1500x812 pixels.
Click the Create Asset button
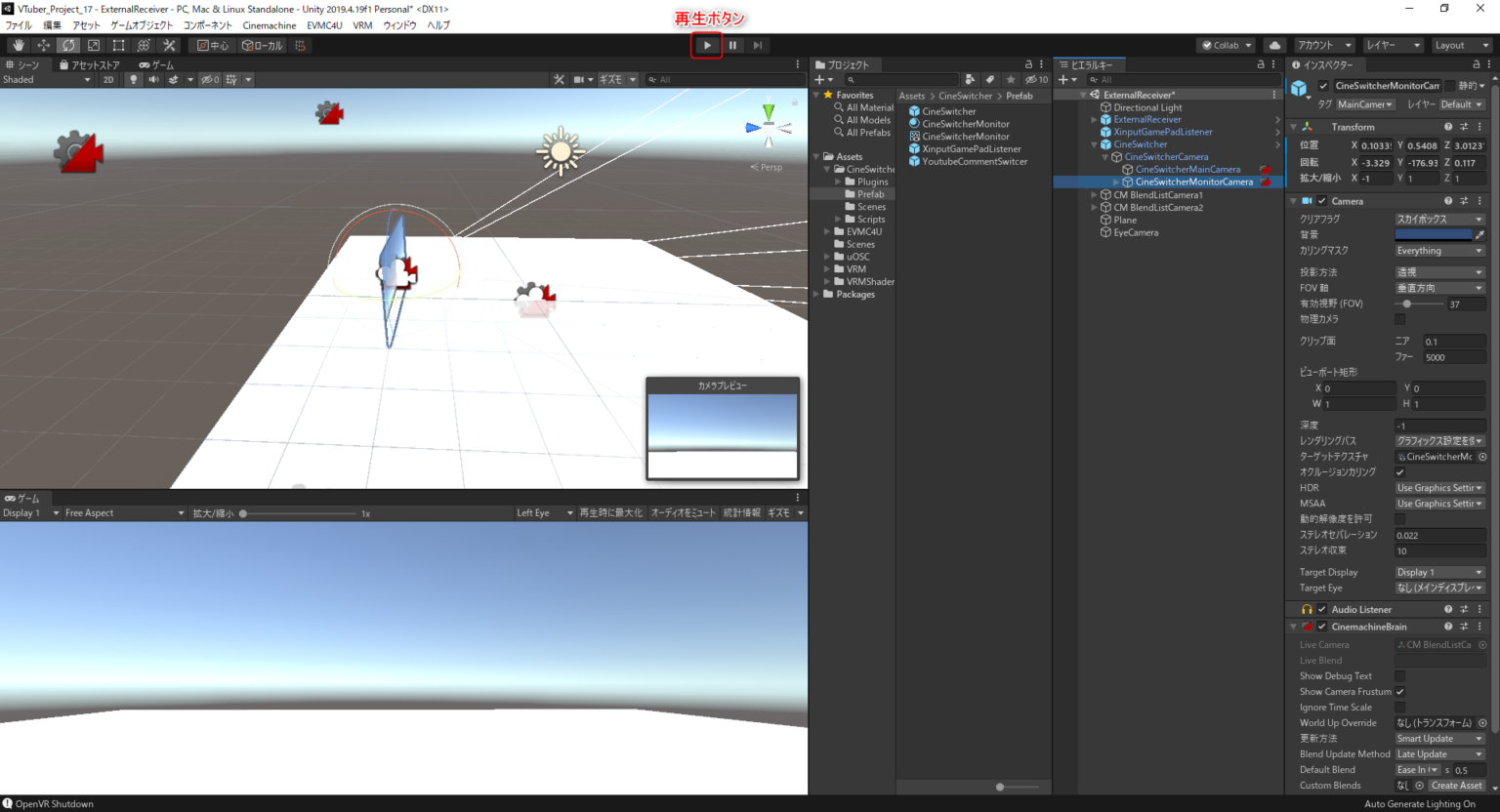pyautogui.click(x=1456, y=786)
